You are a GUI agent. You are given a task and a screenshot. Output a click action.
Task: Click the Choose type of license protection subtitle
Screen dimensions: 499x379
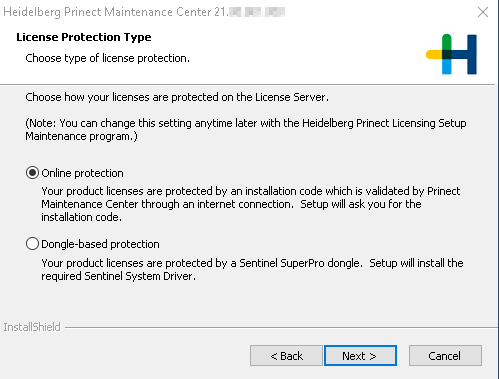tap(107, 58)
